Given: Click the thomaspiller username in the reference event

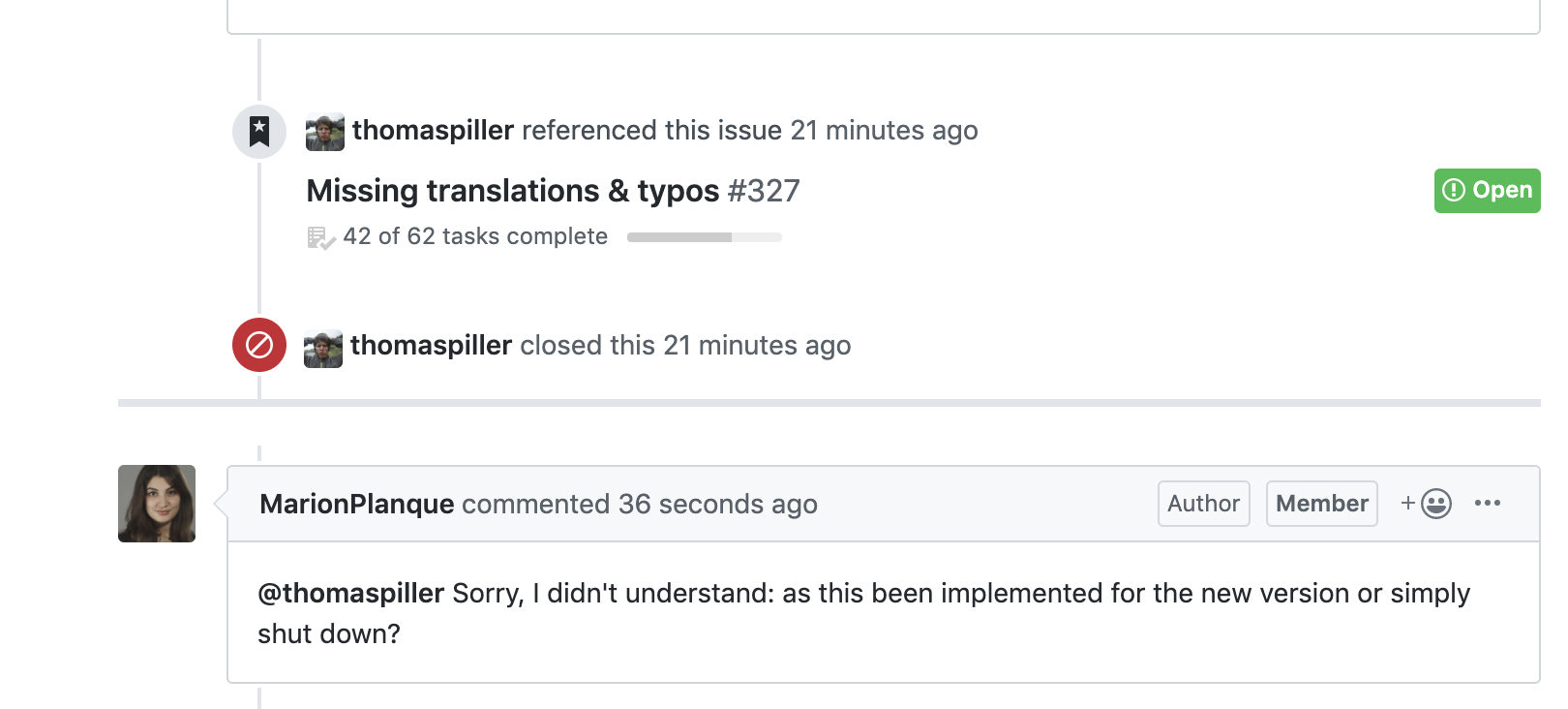Looking at the screenshot, I should pyautogui.click(x=432, y=130).
